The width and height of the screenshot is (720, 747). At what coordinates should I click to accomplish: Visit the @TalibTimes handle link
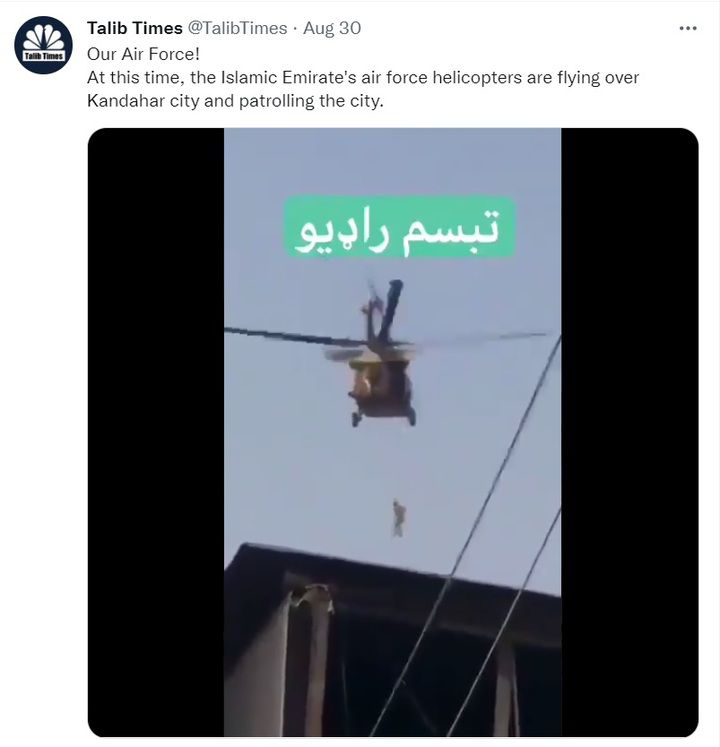point(237,28)
